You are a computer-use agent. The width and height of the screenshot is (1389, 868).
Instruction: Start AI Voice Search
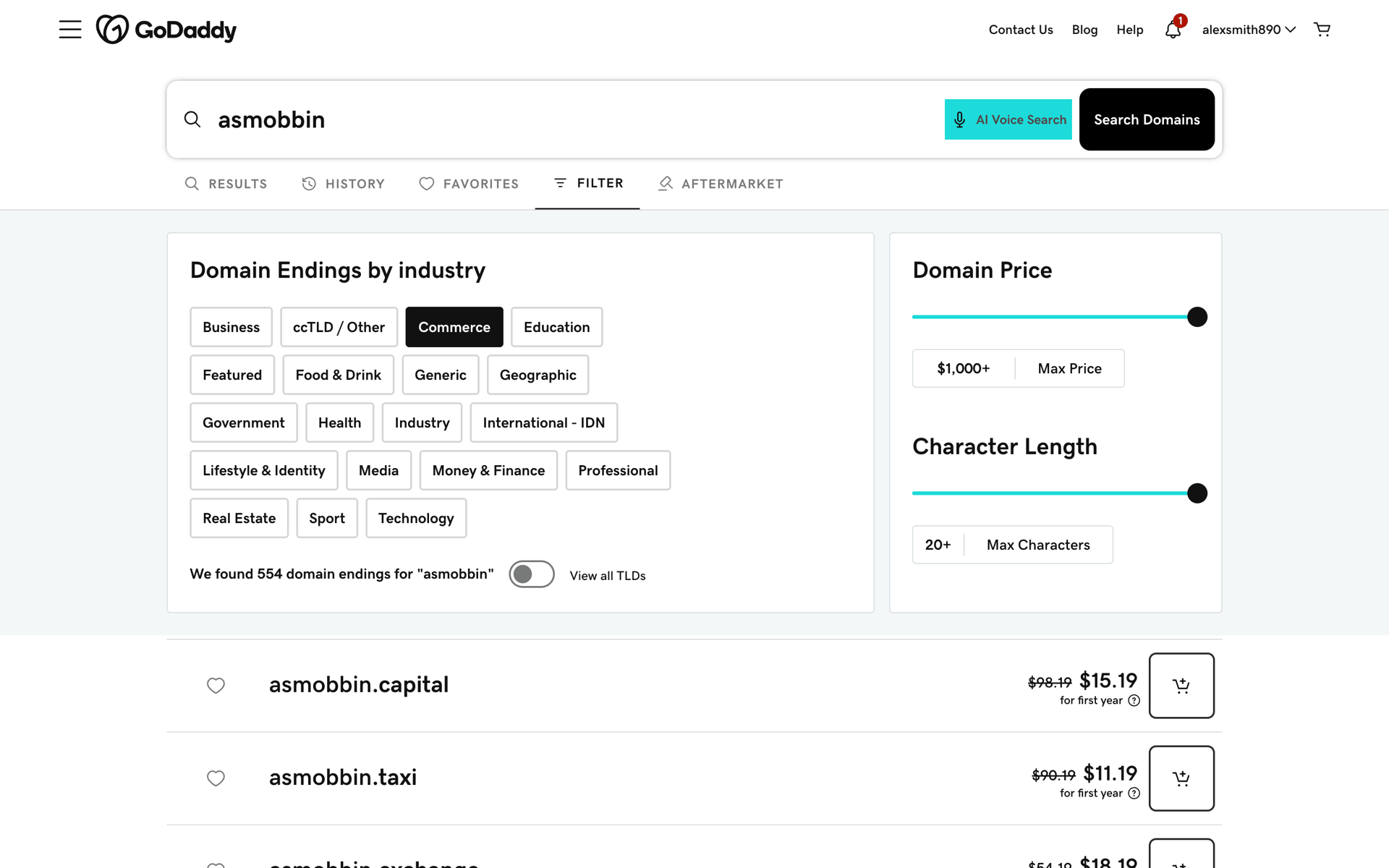click(1008, 119)
